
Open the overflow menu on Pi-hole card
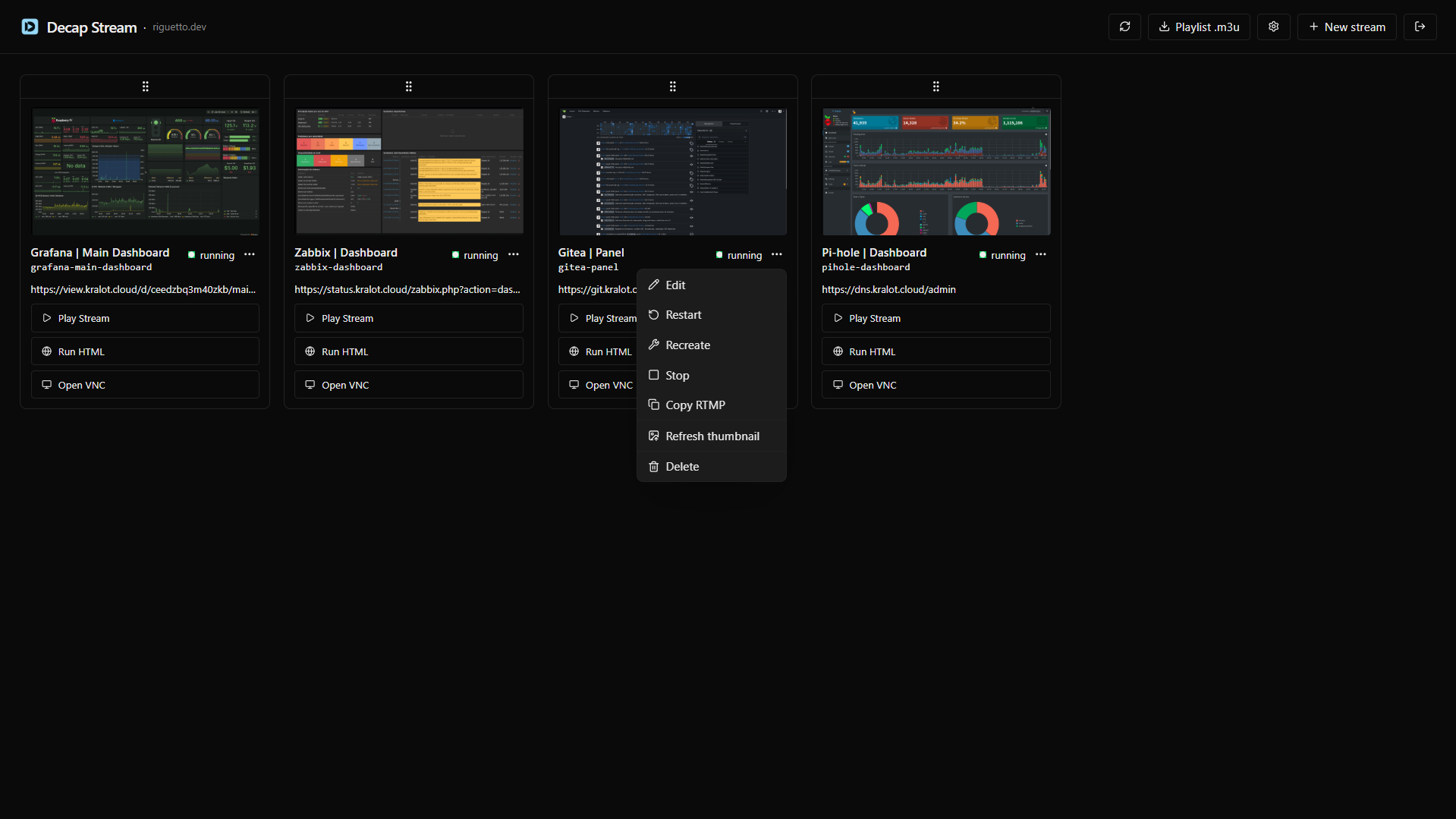coord(1040,254)
